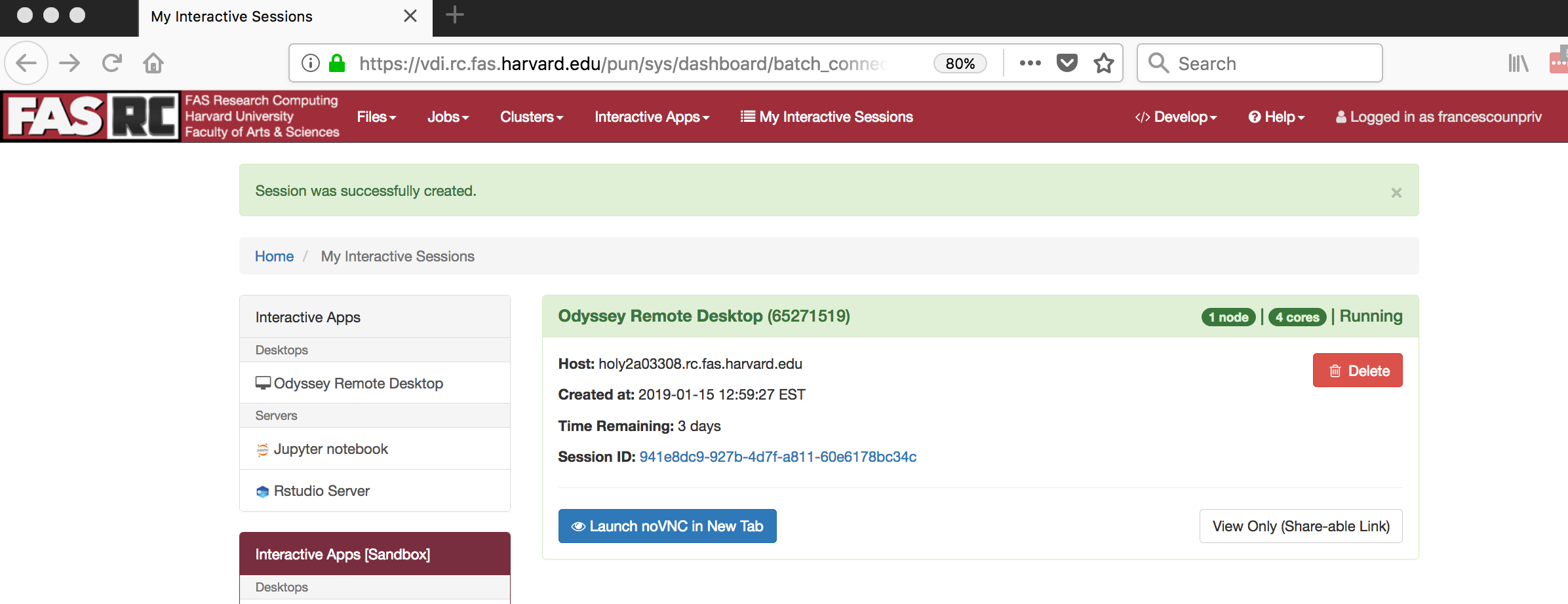Screen dimensions: 1568x604
Task: Click the green padlock security icon
Action: tap(337, 63)
